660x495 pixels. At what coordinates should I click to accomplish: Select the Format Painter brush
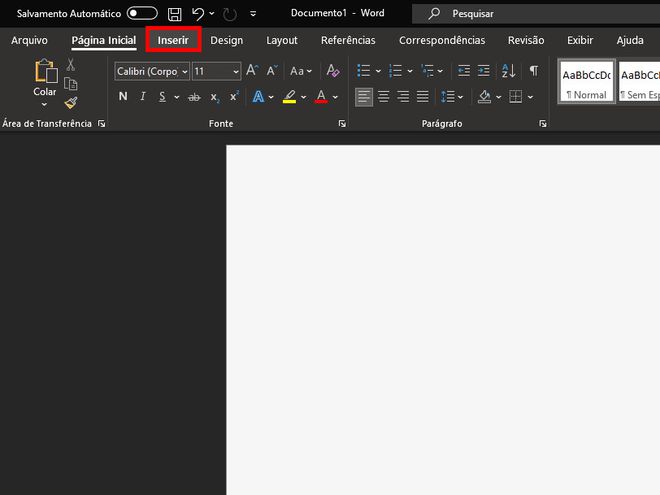click(71, 102)
